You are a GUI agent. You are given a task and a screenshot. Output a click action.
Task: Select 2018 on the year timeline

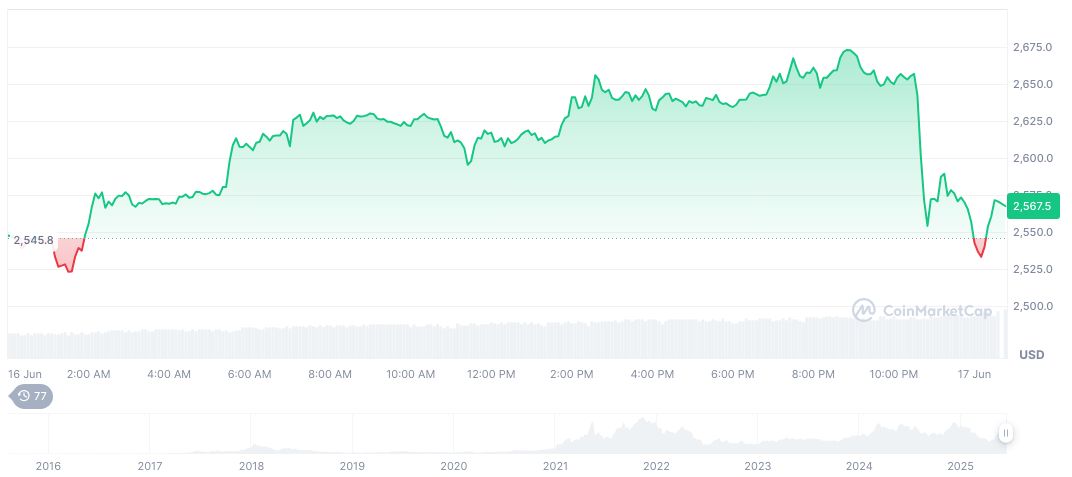click(251, 466)
